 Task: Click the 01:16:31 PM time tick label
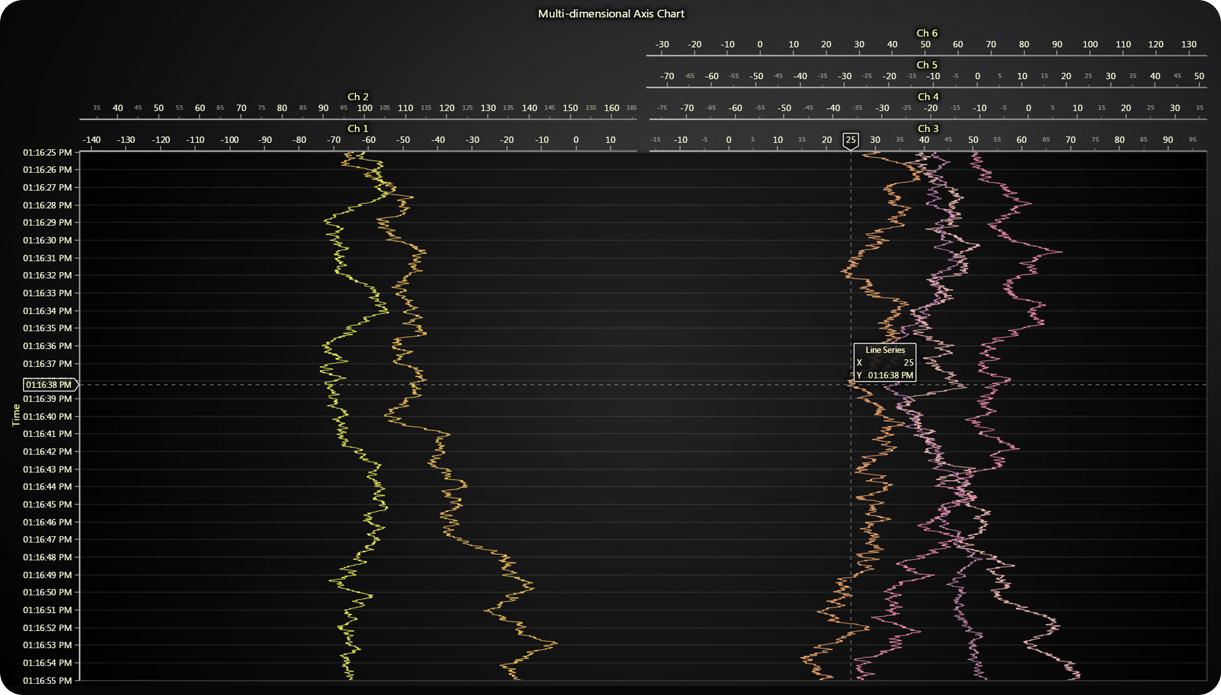point(47,258)
